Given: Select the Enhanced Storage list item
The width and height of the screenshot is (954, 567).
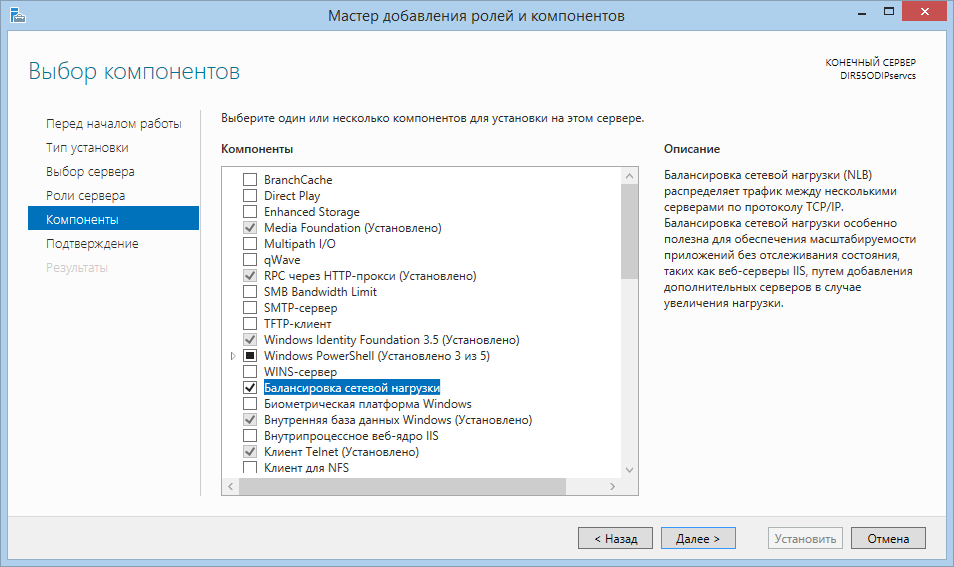Looking at the screenshot, I should pyautogui.click(x=311, y=212).
